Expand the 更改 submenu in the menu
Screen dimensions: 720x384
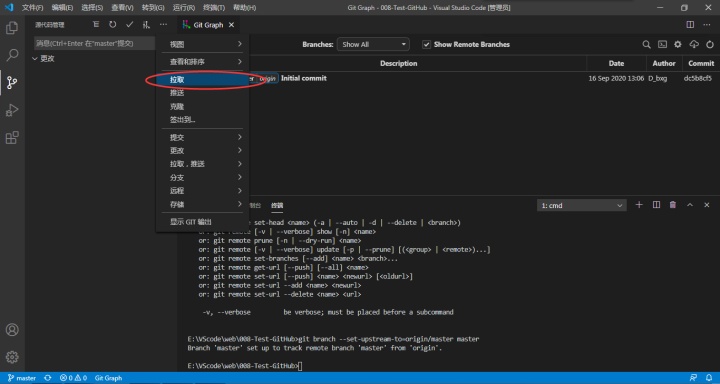click(x=202, y=151)
